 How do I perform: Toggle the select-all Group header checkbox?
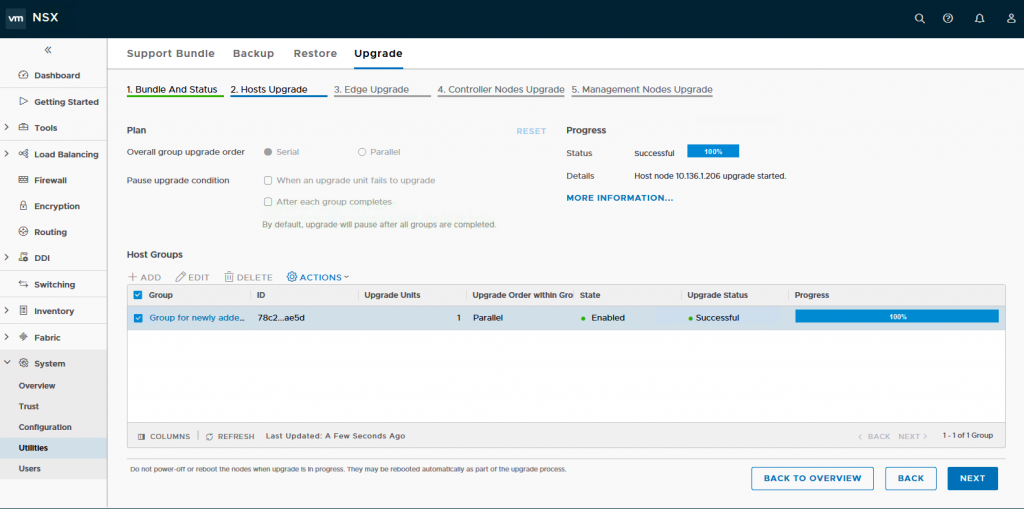pyautogui.click(x=138, y=295)
